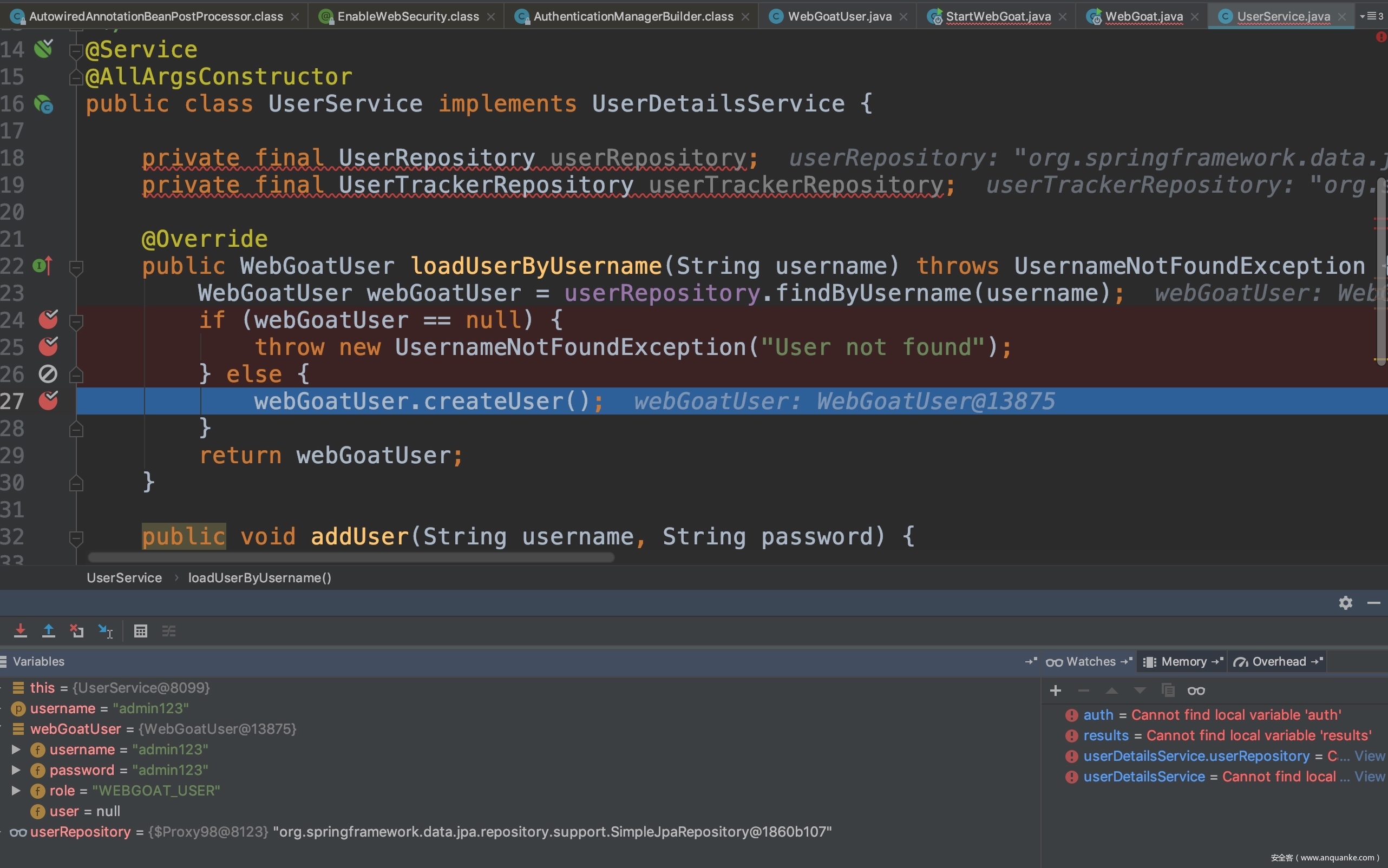The width and height of the screenshot is (1388, 868).
Task: Select loadUserByUsername() in the breadcrumb bar
Action: (259, 577)
